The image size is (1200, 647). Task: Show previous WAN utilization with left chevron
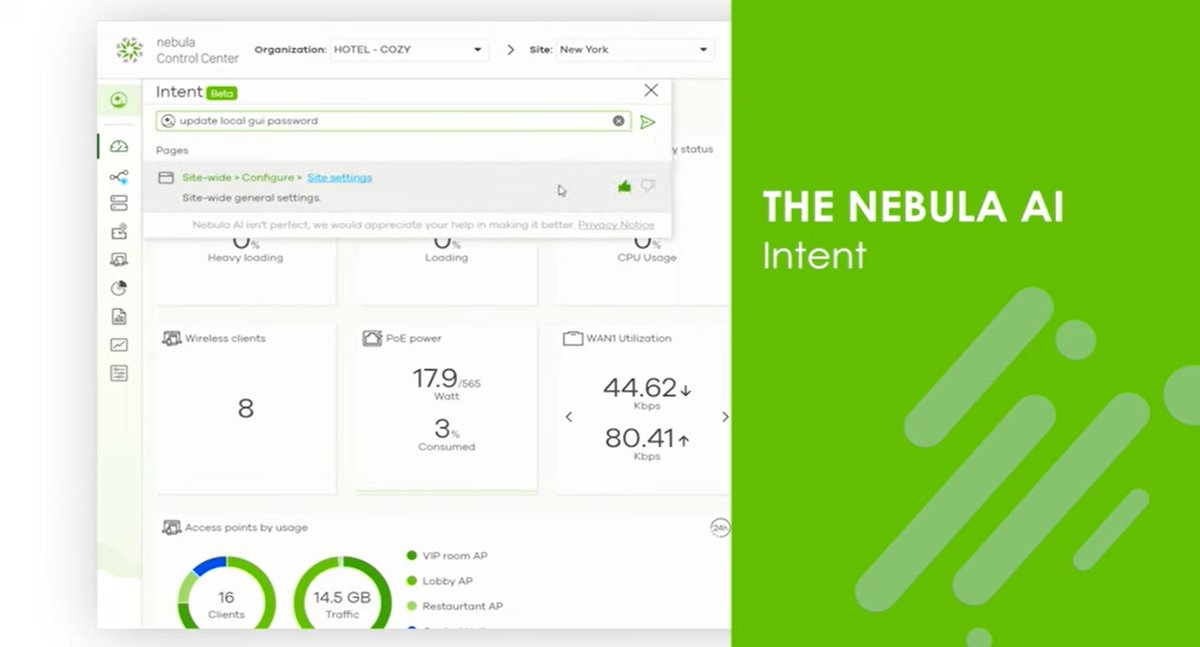pyautogui.click(x=569, y=417)
